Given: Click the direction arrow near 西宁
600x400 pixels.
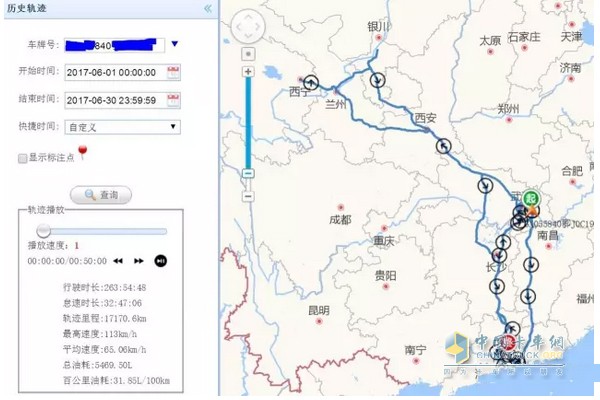Looking at the screenshot, I should point(312,82).
